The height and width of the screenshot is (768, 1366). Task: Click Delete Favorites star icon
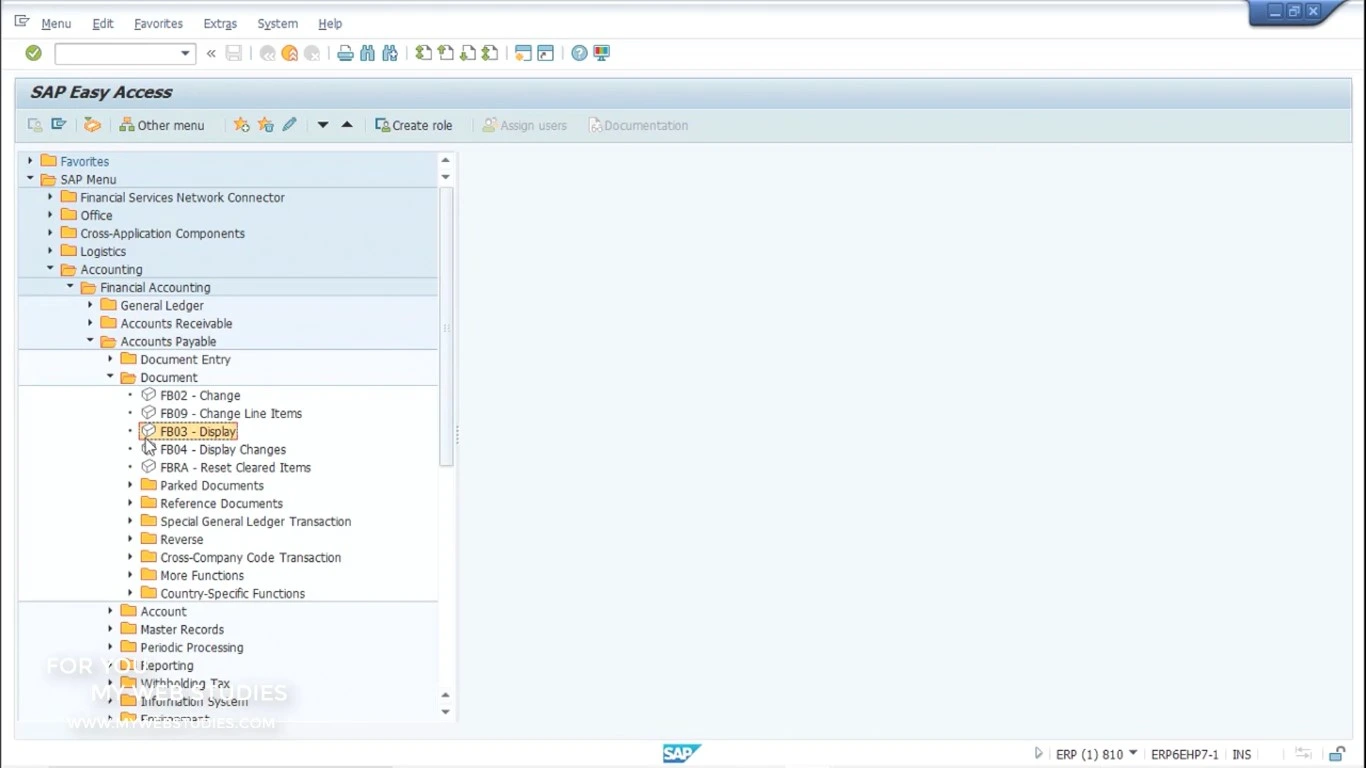coord(265,125)
